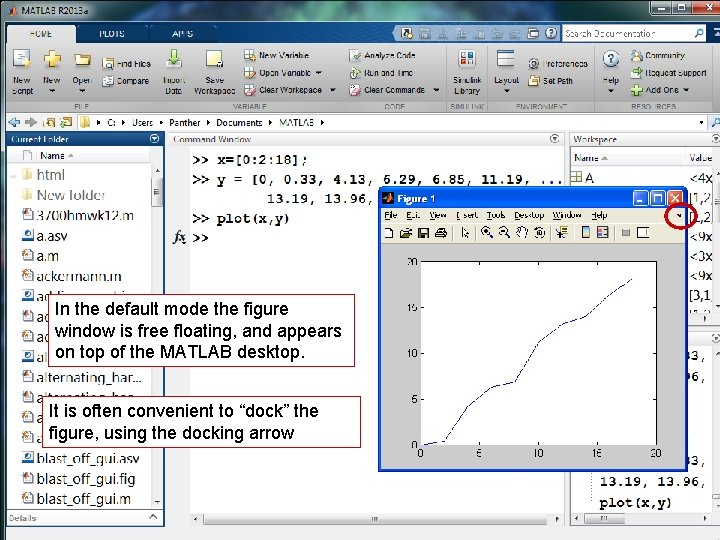
Task: Click Compare files button
Action: coord(126,81)
